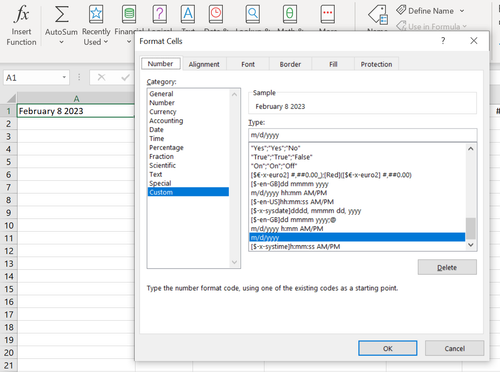This screenshot has height=372, width=500.
Task: Switch to the Font tab
Action: coord(248,64)
